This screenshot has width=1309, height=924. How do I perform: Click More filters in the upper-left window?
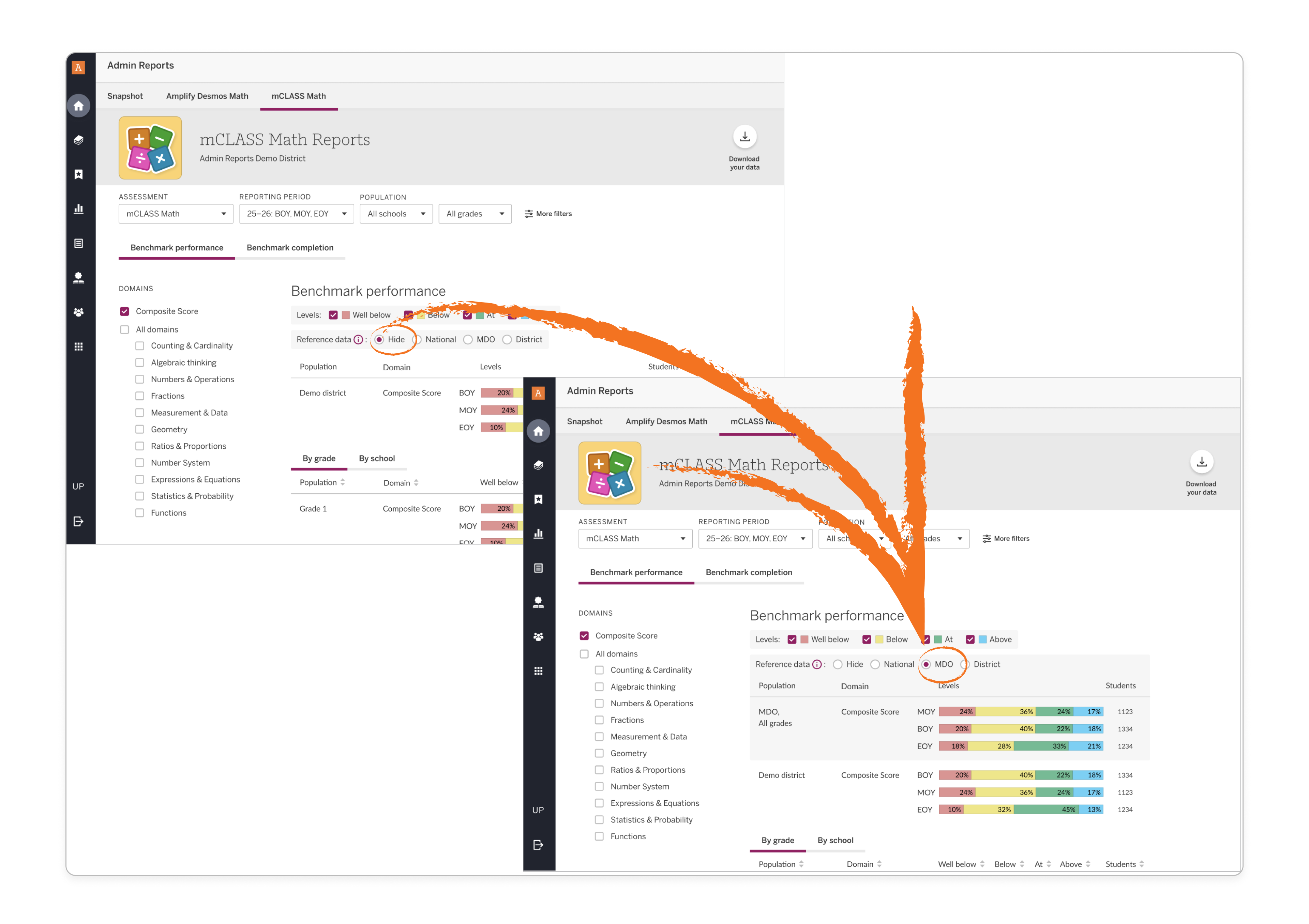pos(548,214)
